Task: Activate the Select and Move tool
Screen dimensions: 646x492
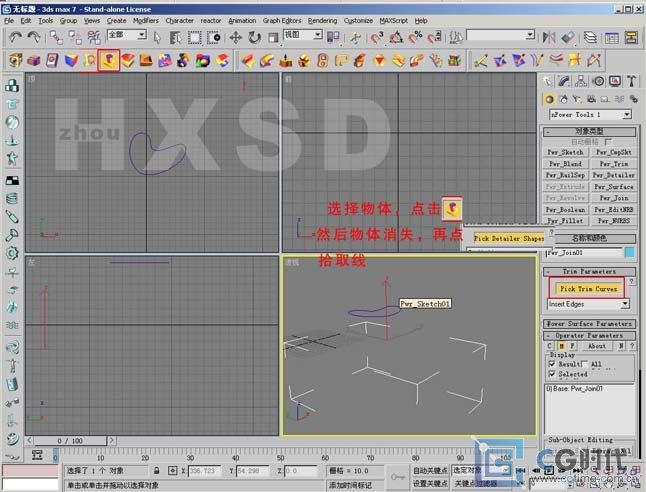Action: 236,38
